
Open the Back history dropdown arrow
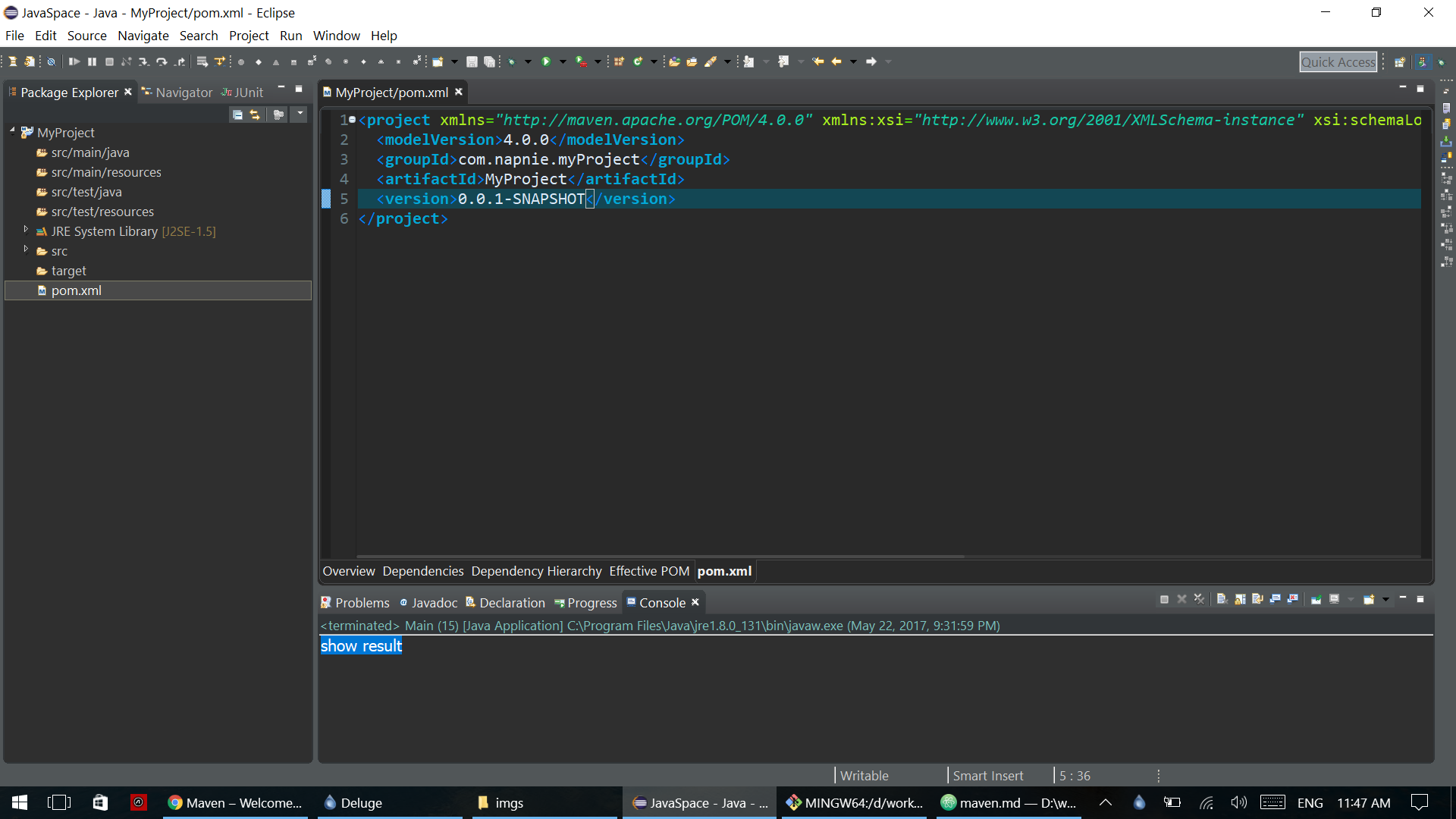pos(853,61)
